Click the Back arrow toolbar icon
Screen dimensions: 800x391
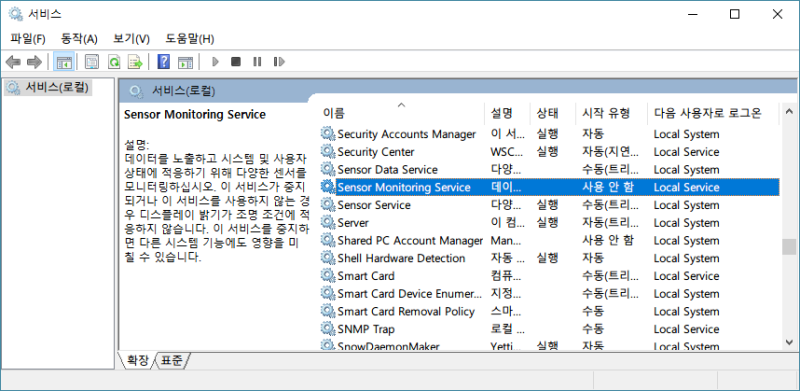point(13,62)
